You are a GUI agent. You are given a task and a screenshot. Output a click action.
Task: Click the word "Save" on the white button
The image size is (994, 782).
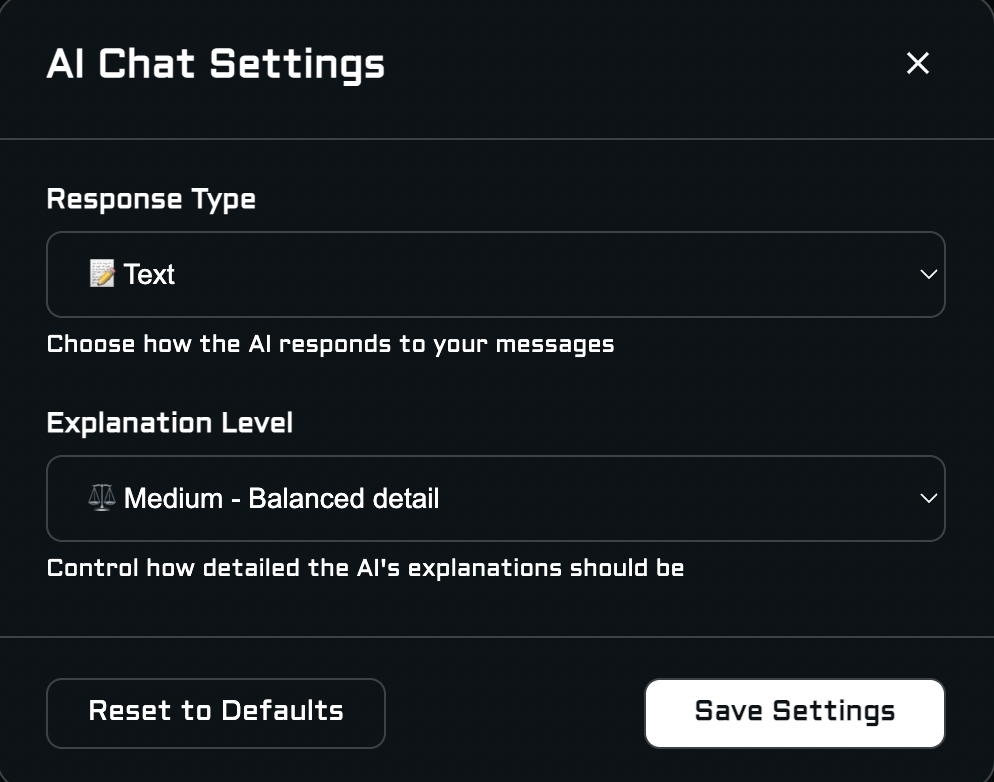729,712
